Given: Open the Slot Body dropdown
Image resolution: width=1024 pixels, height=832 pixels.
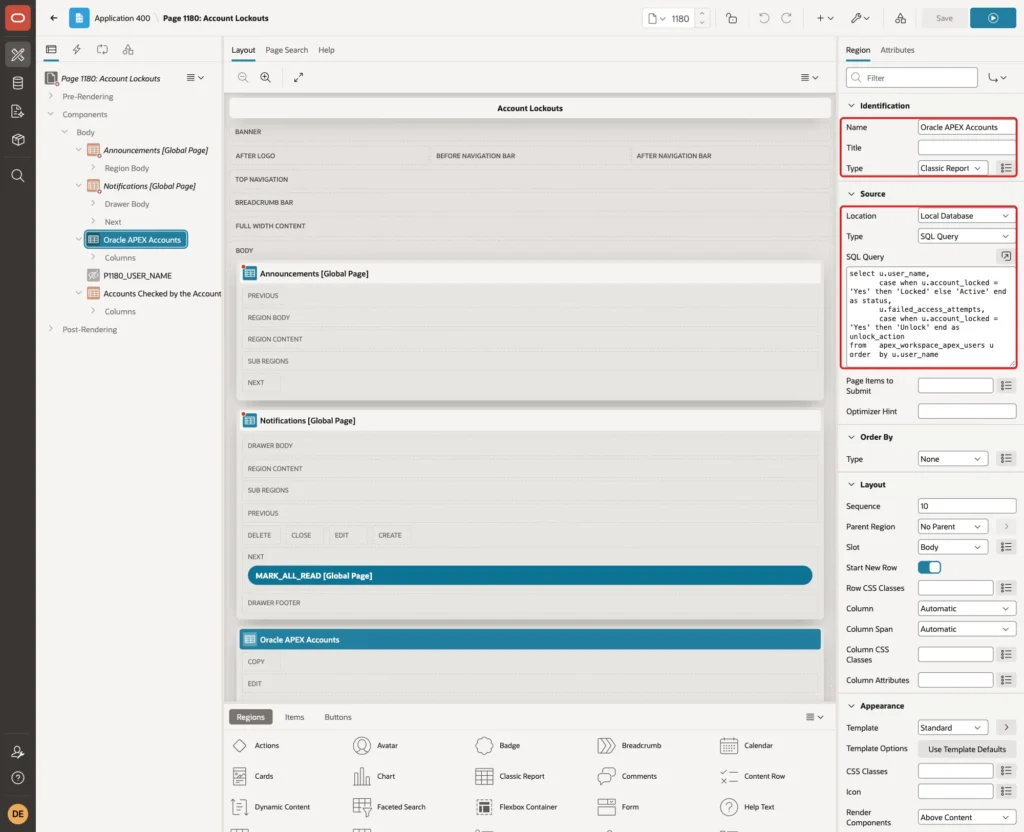Looking at the screenshot, I should tap(952, 547).
